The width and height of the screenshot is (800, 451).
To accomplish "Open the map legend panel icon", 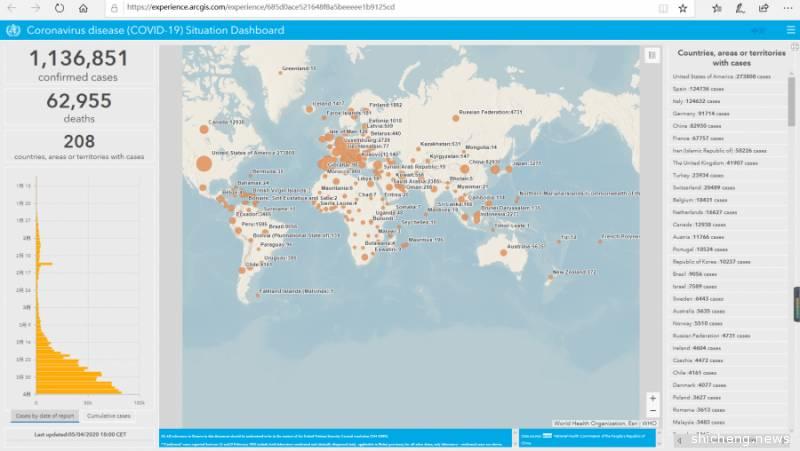I will 652,55.
